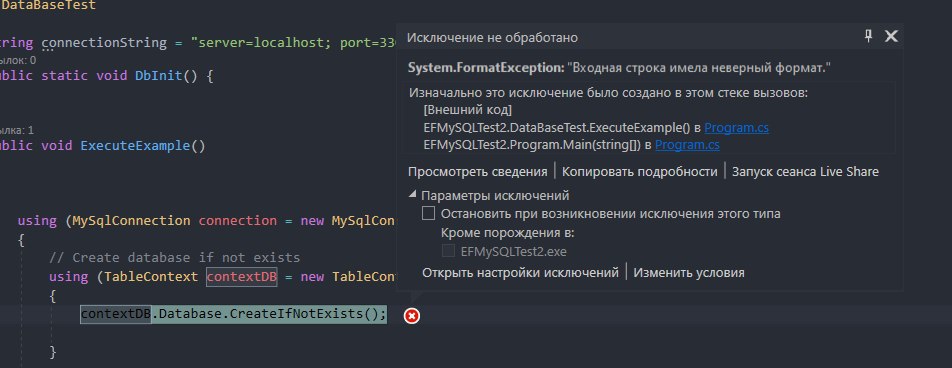
Task: Click the connectionString variable name
Action: pyautogui.click(x=104, y=43)
